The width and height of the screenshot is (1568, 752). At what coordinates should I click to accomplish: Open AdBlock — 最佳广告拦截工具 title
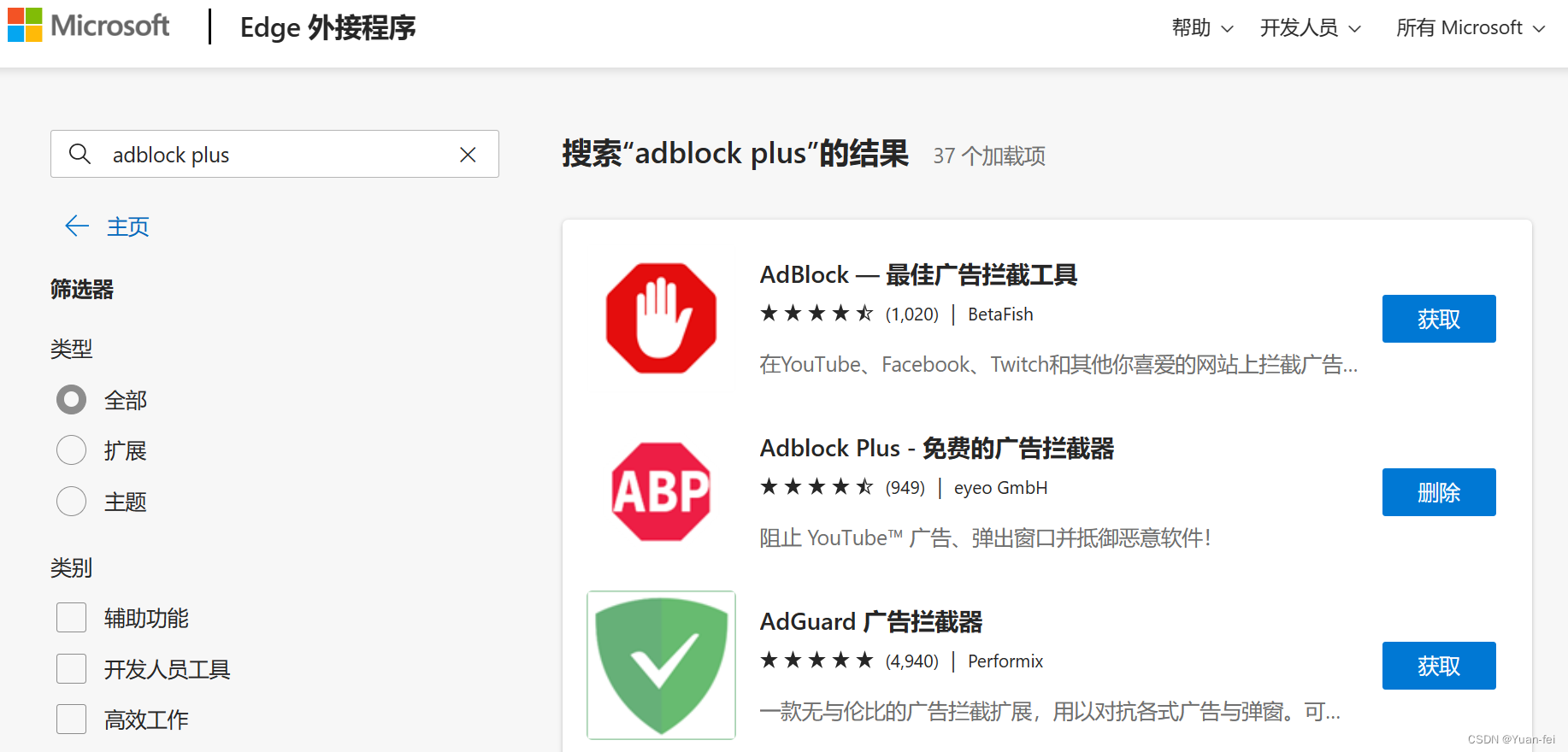[x=918, y=275]
